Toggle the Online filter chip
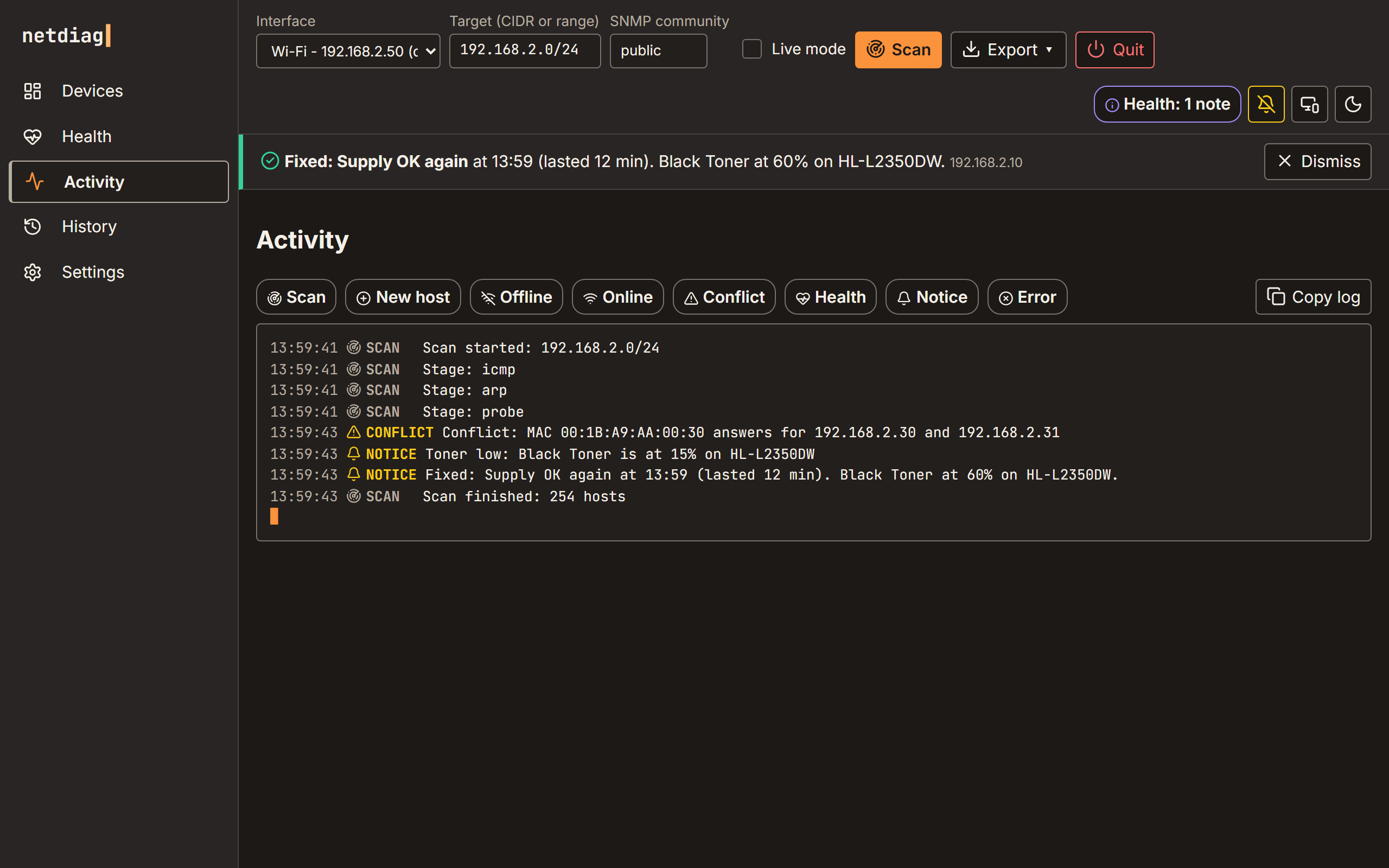 click(617, 297)
